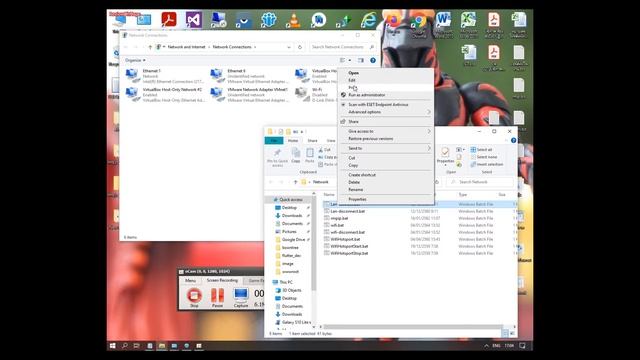Screen dimensions: 640x360
Task: Select the Ethernet 1 network adapter
Action: 164,76
